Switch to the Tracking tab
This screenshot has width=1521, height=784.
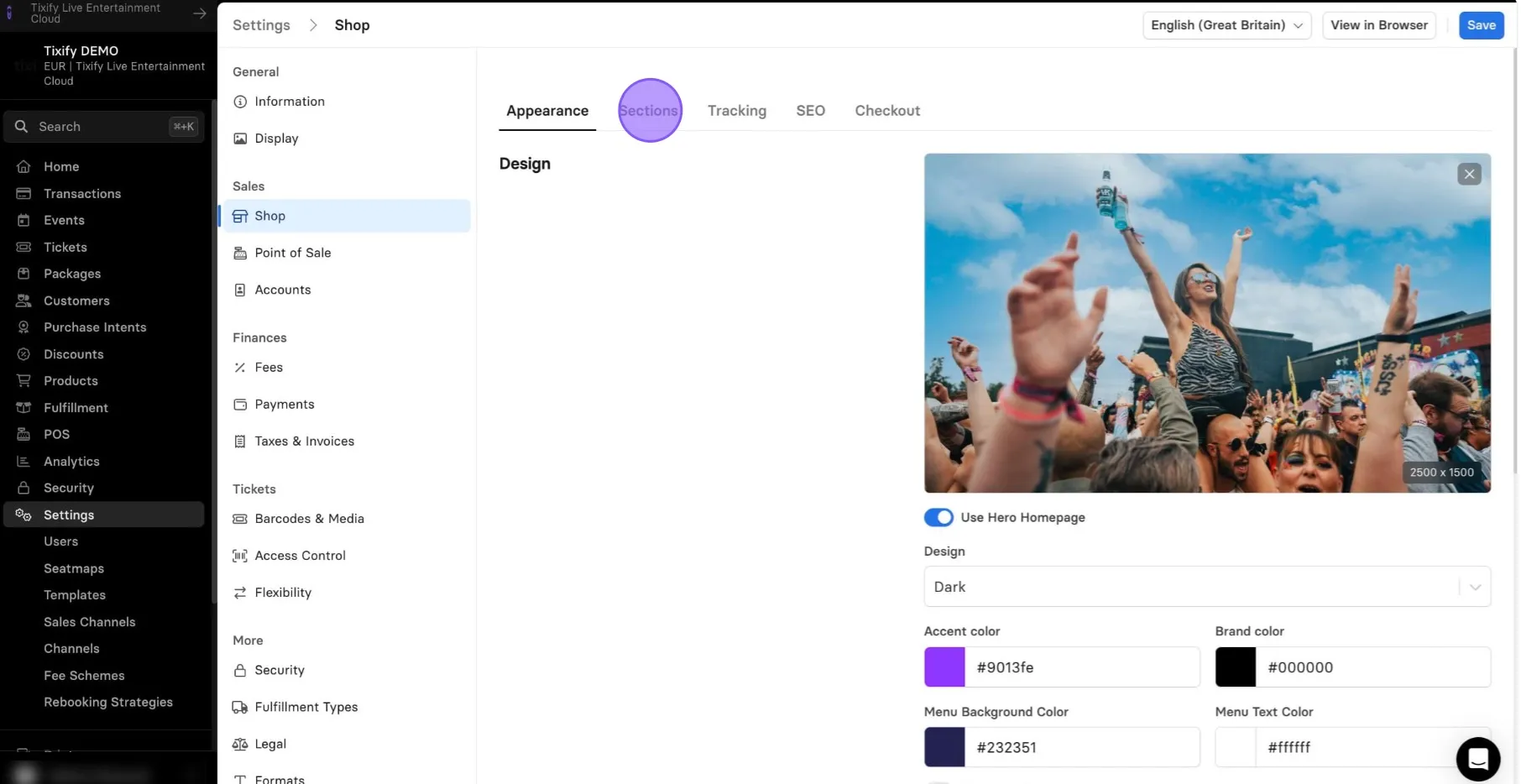coord(736,111)
